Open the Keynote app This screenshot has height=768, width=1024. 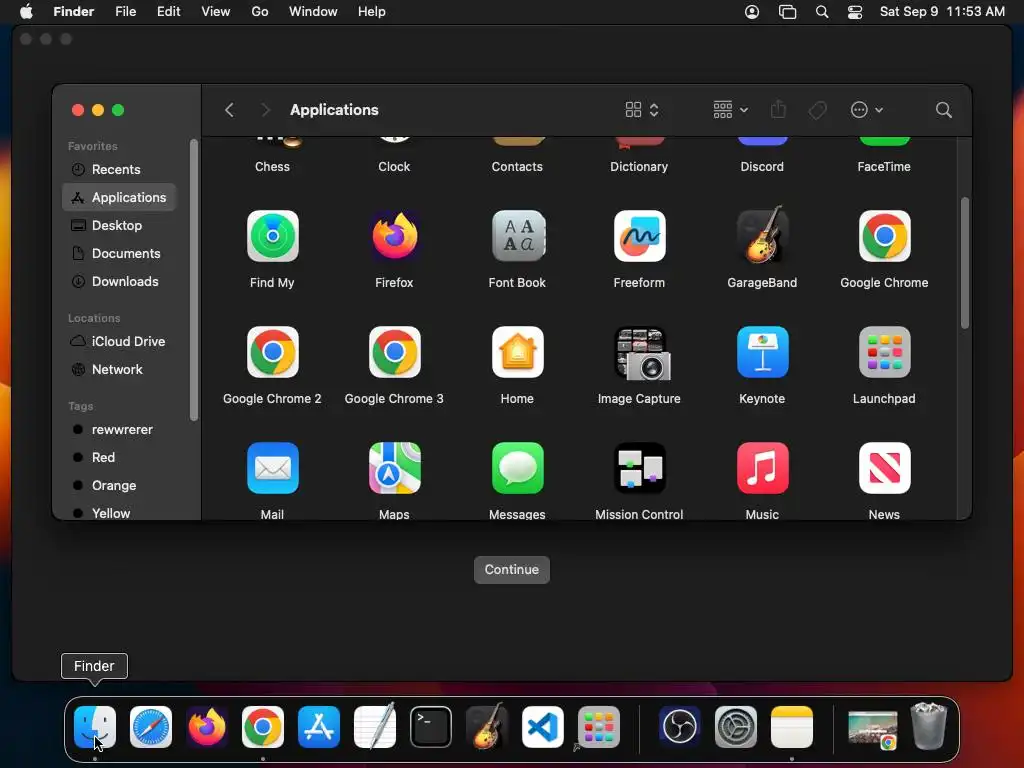tap(762, 352)
